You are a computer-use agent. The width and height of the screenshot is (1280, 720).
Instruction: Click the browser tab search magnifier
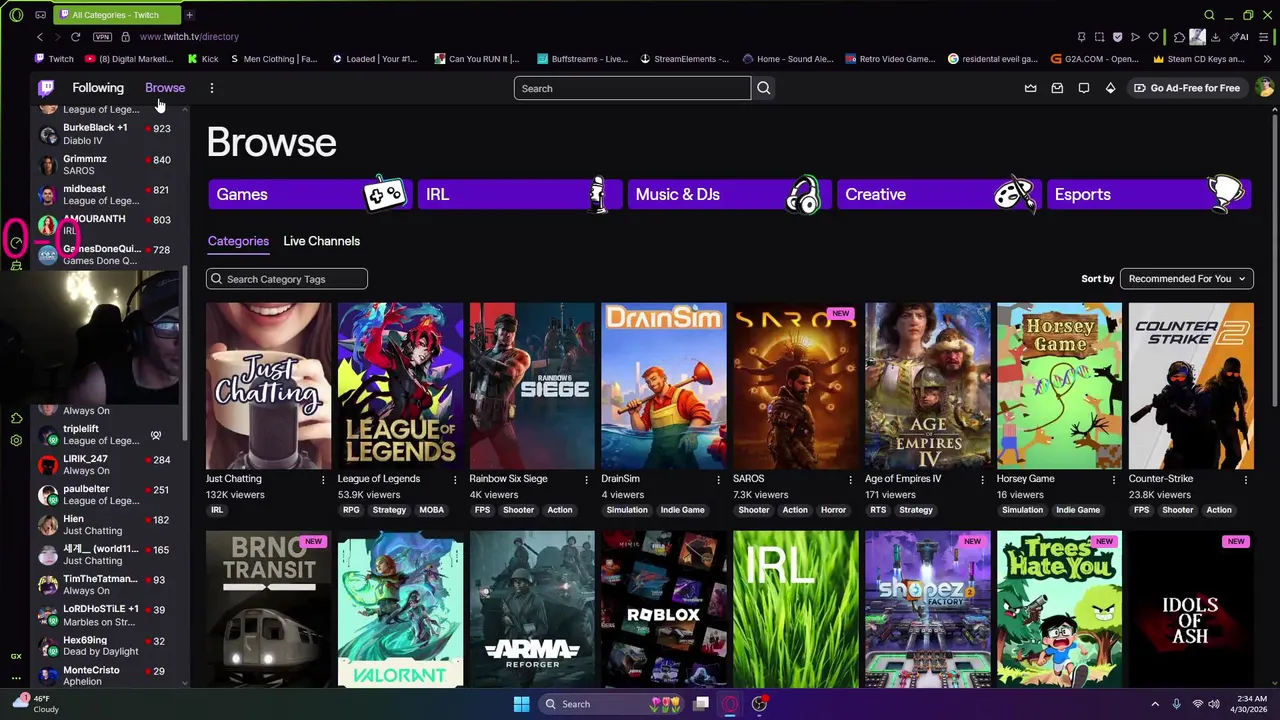[x=1209, y=15]
